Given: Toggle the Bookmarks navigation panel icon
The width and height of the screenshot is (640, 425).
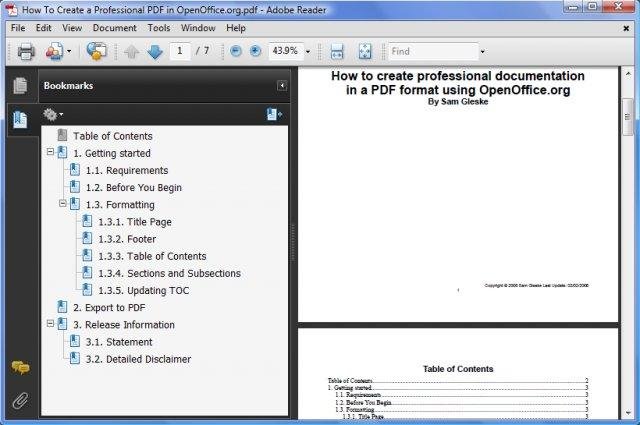Looking at the screenshot, I should (x=20, y=120).
